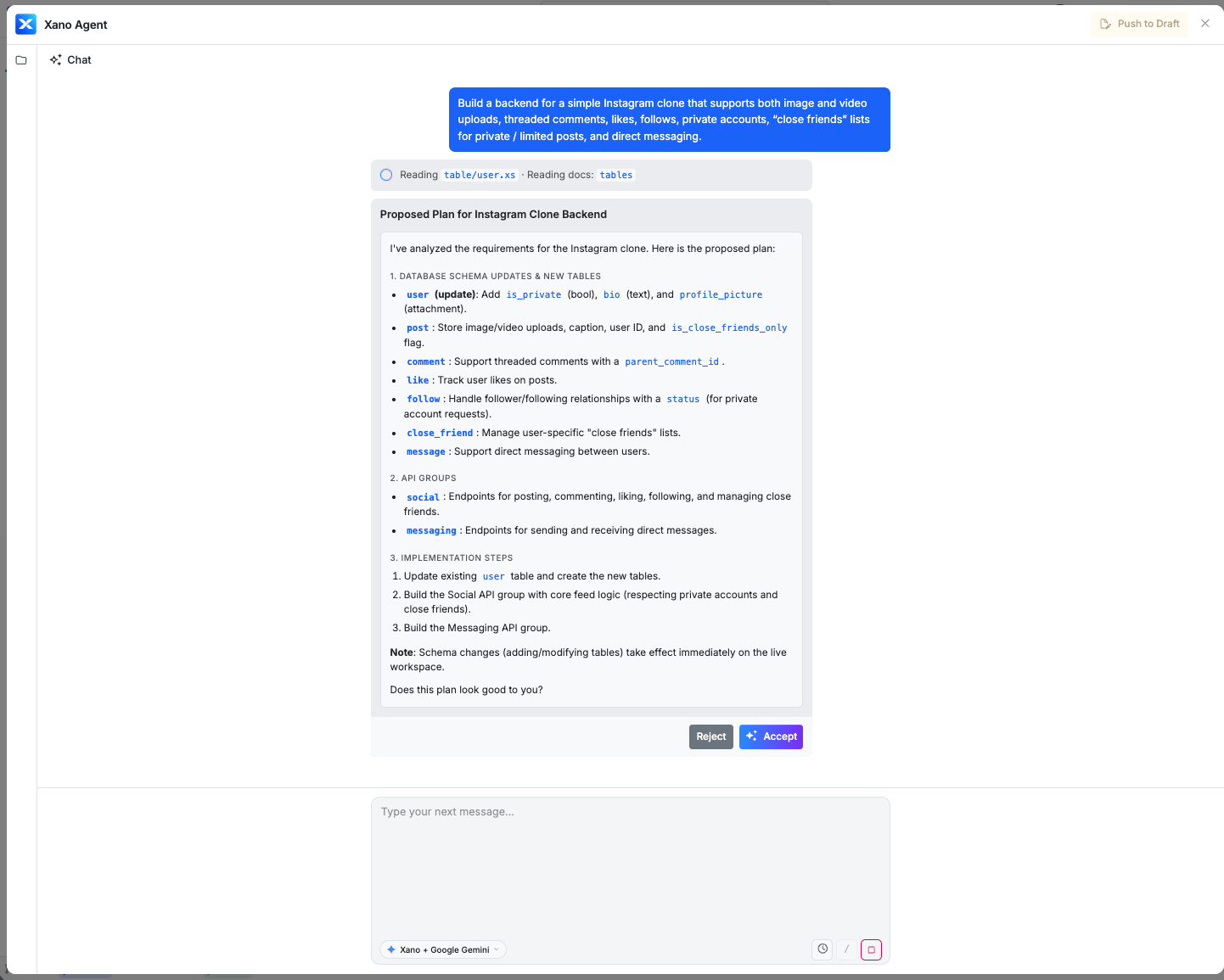
Task: Reject the proposed plan
Action: pos(711,736)
